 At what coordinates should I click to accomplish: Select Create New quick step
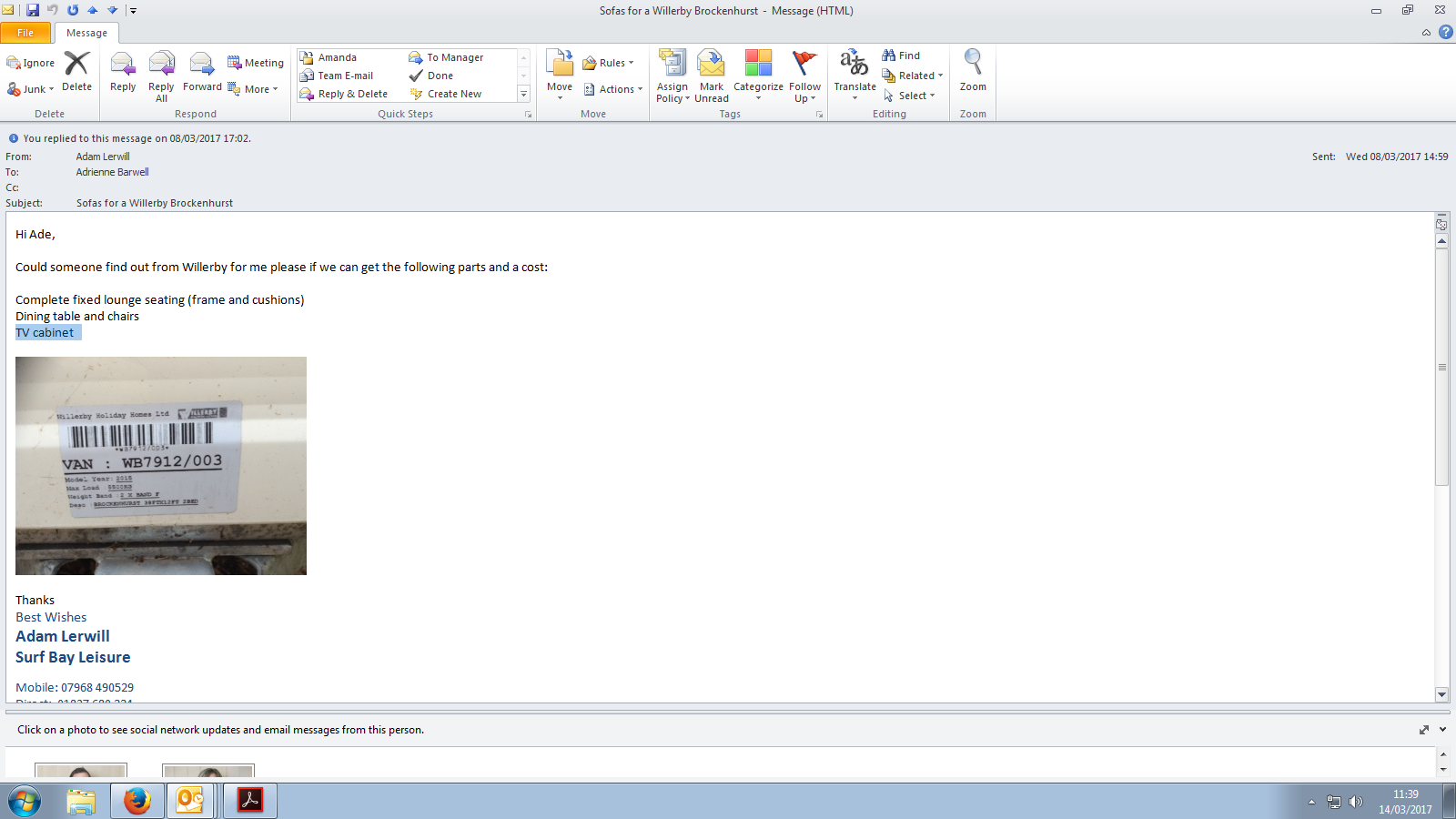click(446, 94)
